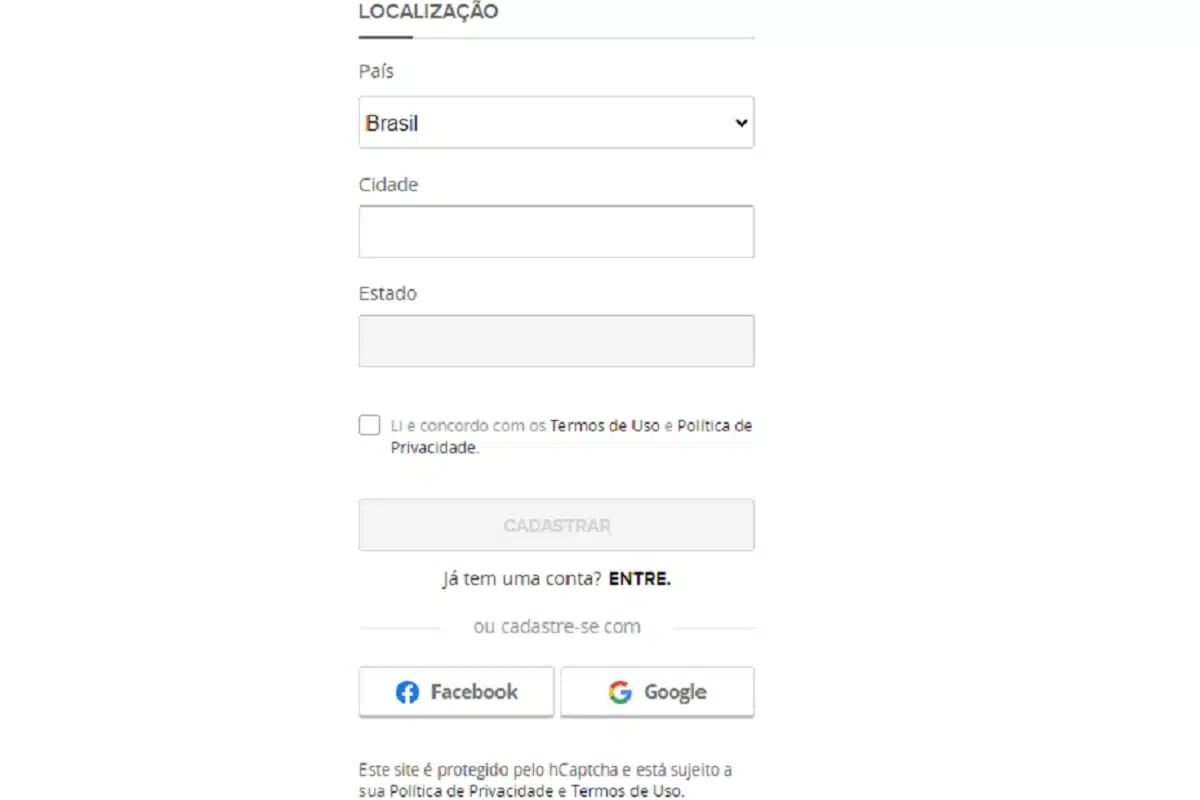This screenshot has height=800, width=1200.
Task: Click the Estado input field
Action: (556, 341)
